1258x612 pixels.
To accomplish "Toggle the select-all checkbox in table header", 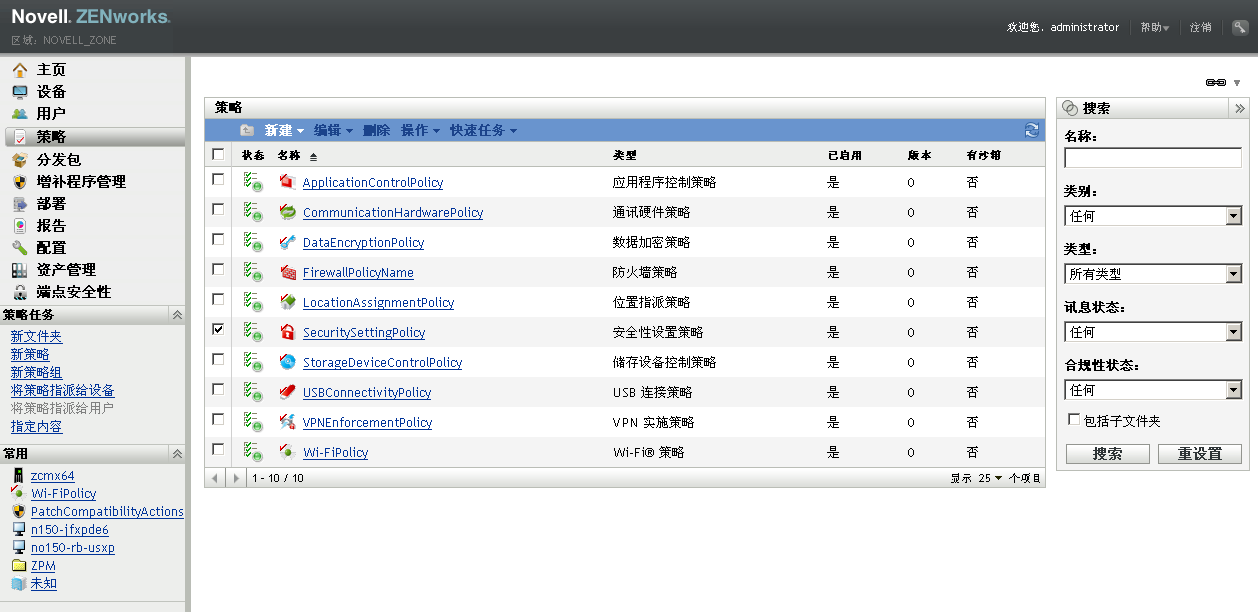I will (x=218, y=154).
